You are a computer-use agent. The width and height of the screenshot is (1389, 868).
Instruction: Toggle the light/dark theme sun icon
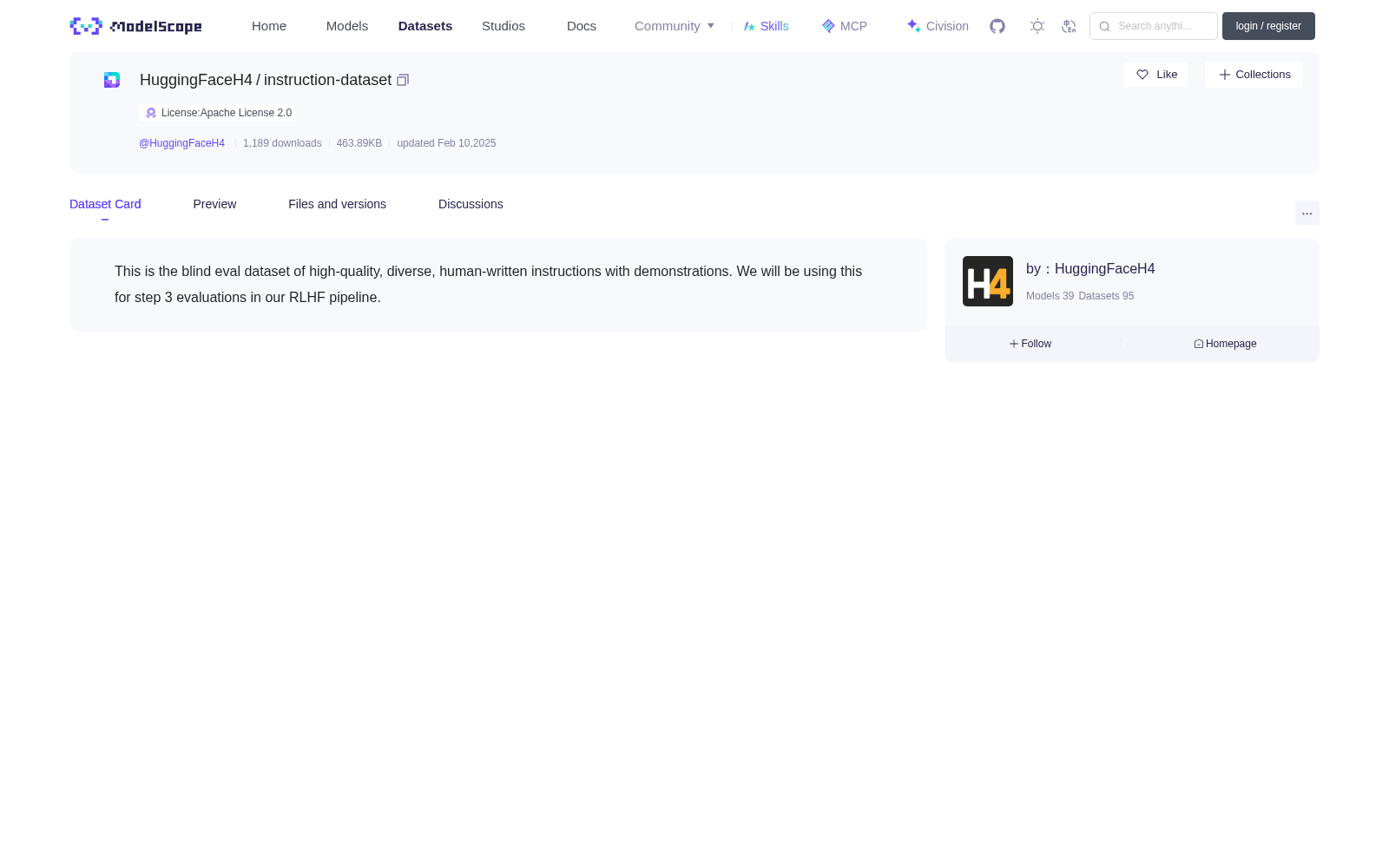1037,26
